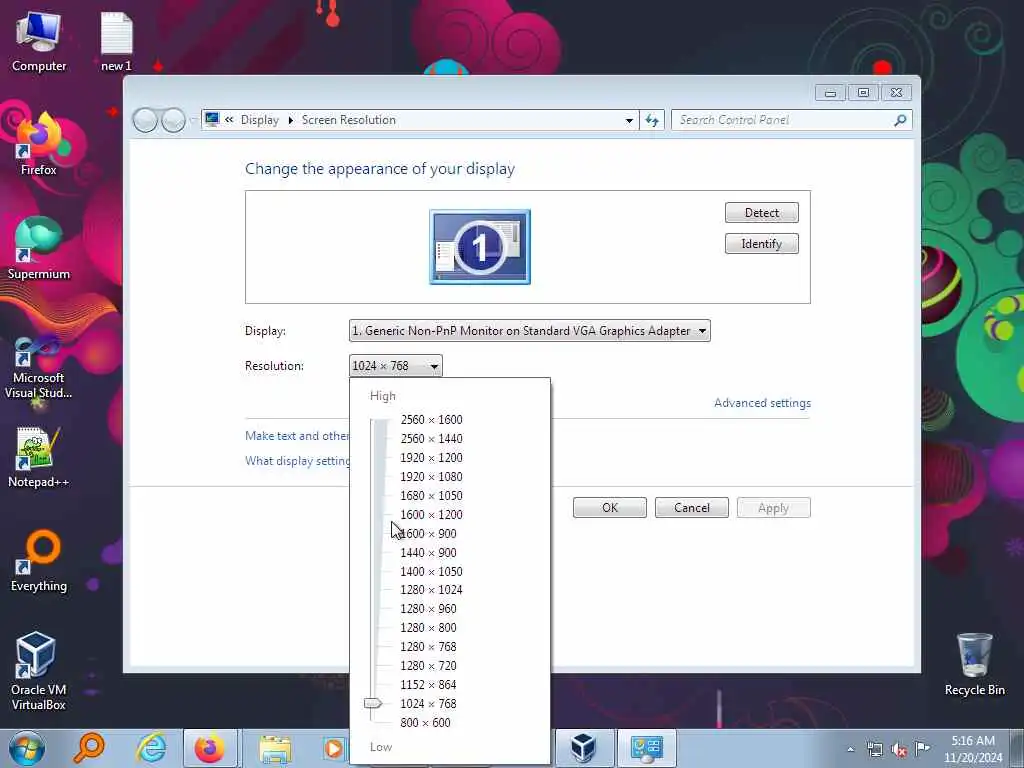Launch the Firefox desktop shortcut
This screenshot has height=768, width=1024.
tap(39, 145)
